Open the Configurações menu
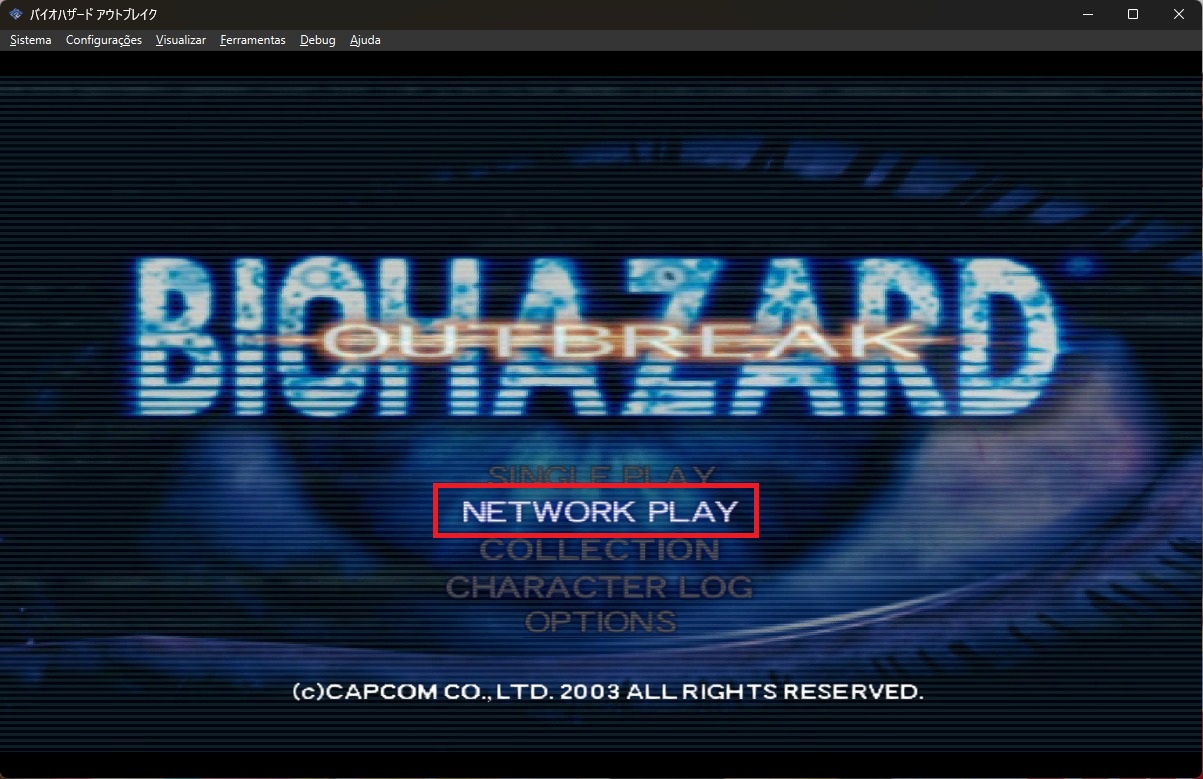1203x779 pixels. (103, 40)
